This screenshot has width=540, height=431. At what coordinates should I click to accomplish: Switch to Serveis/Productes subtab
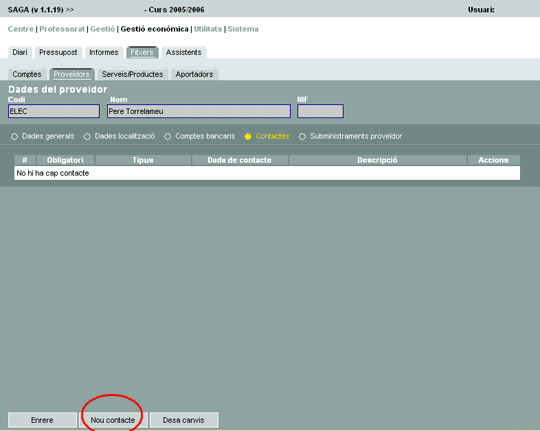[132, 74]
